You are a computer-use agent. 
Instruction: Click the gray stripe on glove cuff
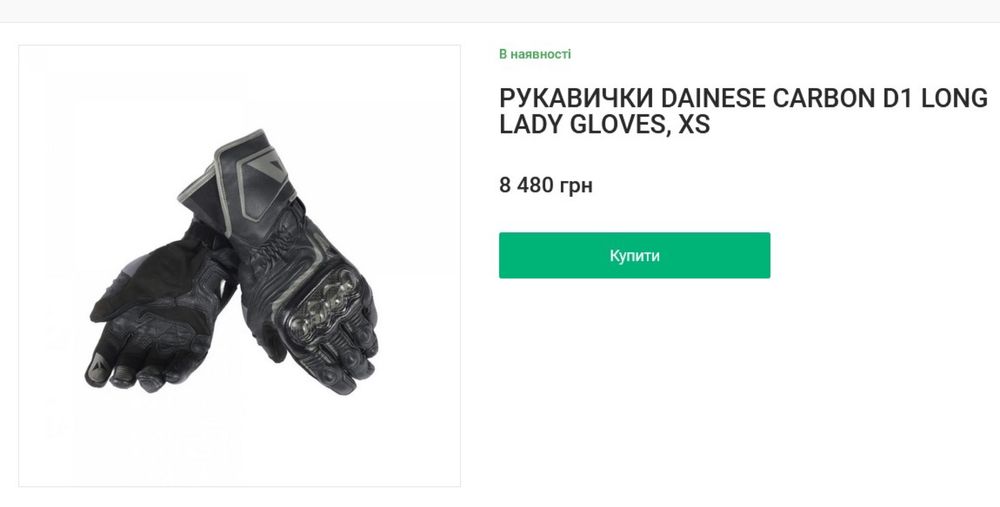pos(223,191)
